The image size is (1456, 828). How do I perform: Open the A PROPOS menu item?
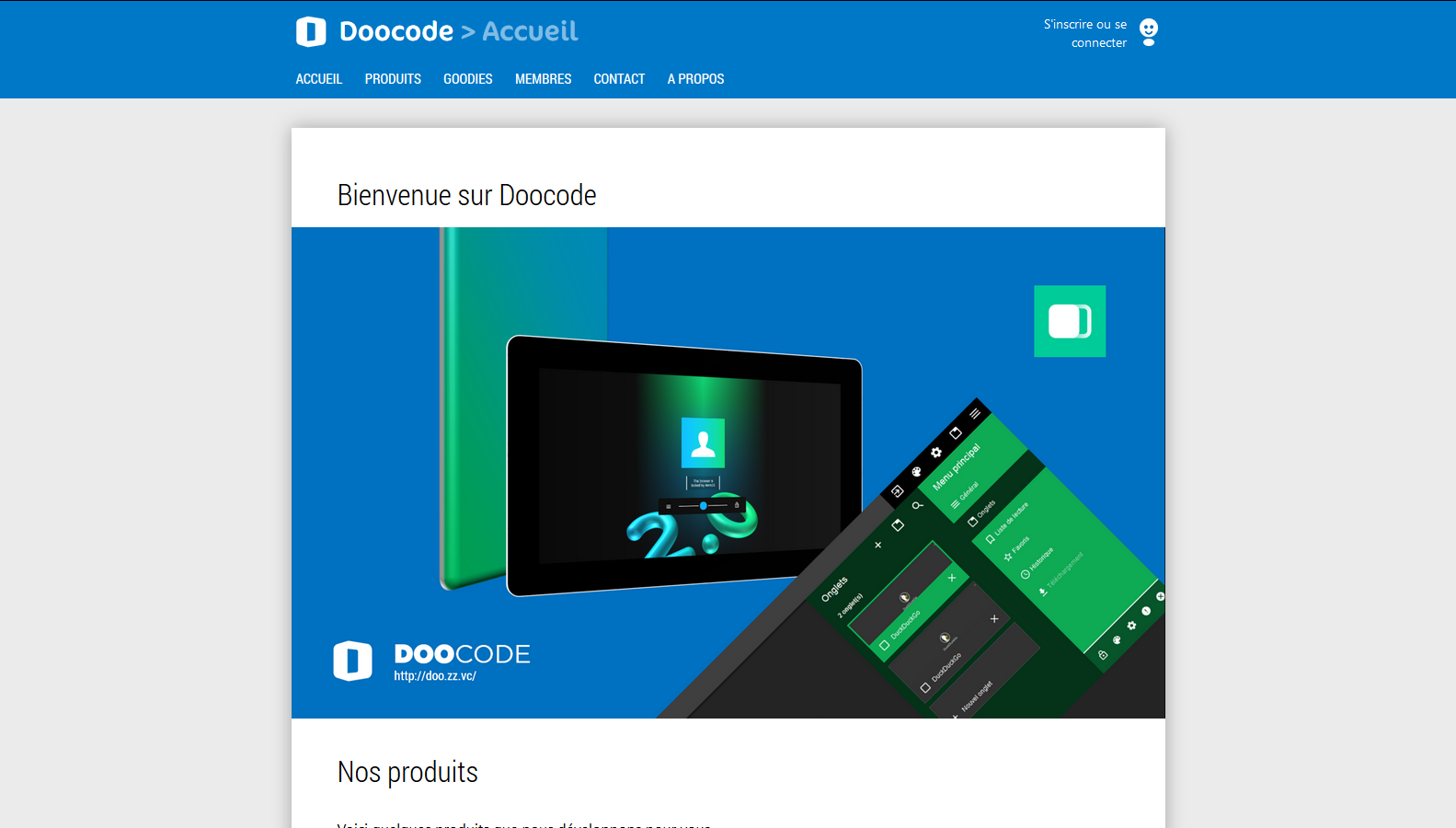click(695, 79)
